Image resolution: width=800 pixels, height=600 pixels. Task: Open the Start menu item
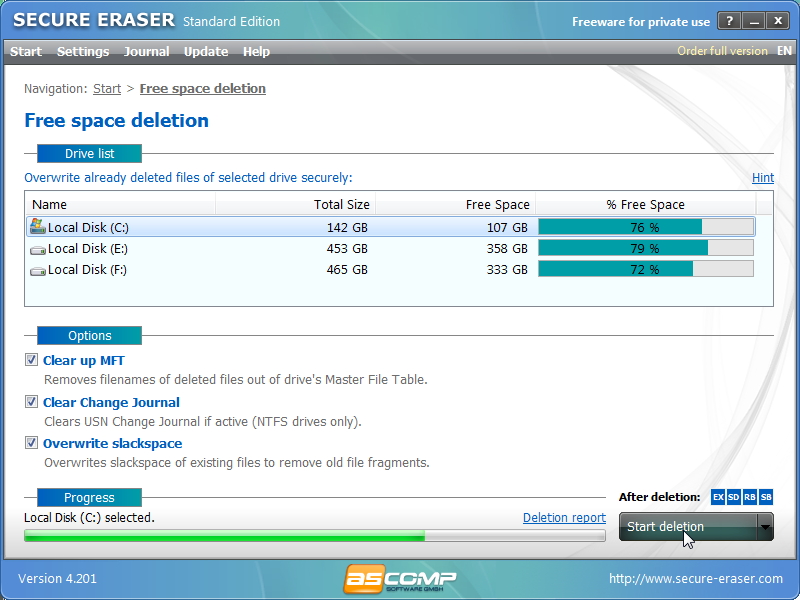[x=26, y=52]
